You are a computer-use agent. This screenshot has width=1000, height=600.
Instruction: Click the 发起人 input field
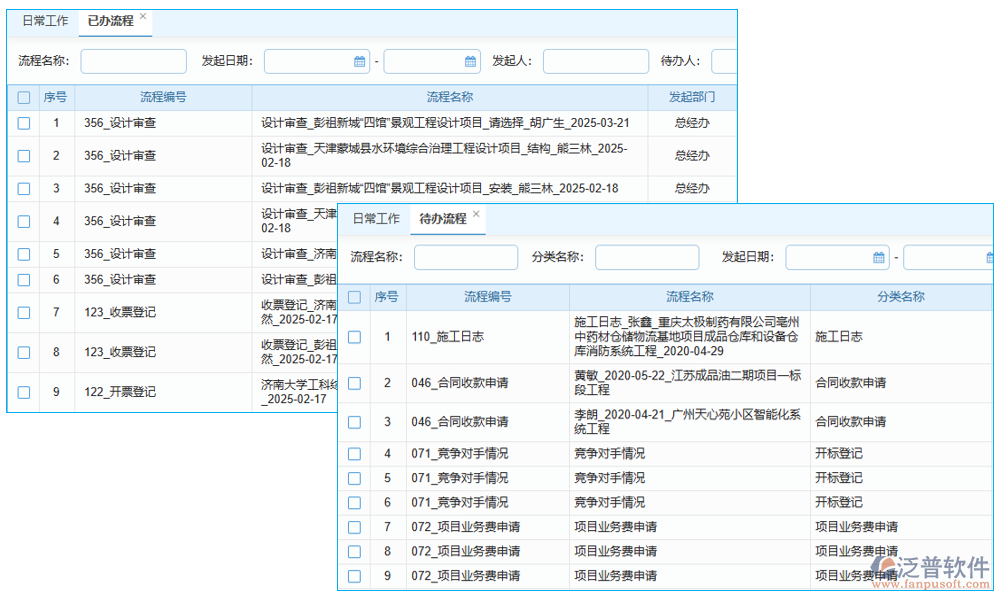(x=595, y=62)
